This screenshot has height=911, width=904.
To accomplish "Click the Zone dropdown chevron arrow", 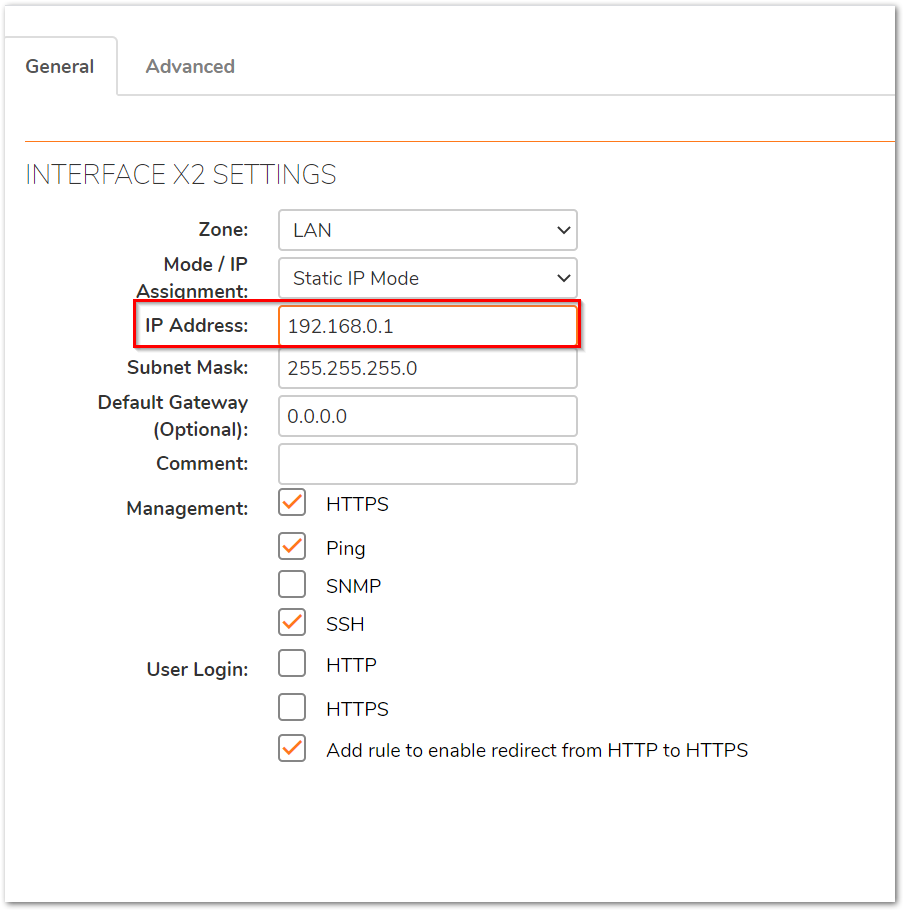I will [563, 230].
